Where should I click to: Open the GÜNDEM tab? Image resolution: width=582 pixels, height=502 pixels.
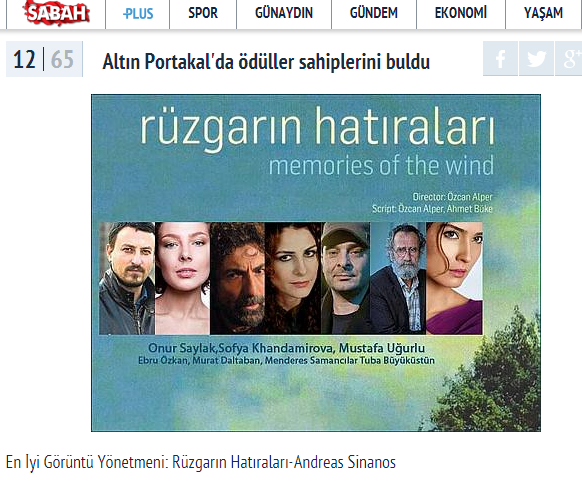373,13
